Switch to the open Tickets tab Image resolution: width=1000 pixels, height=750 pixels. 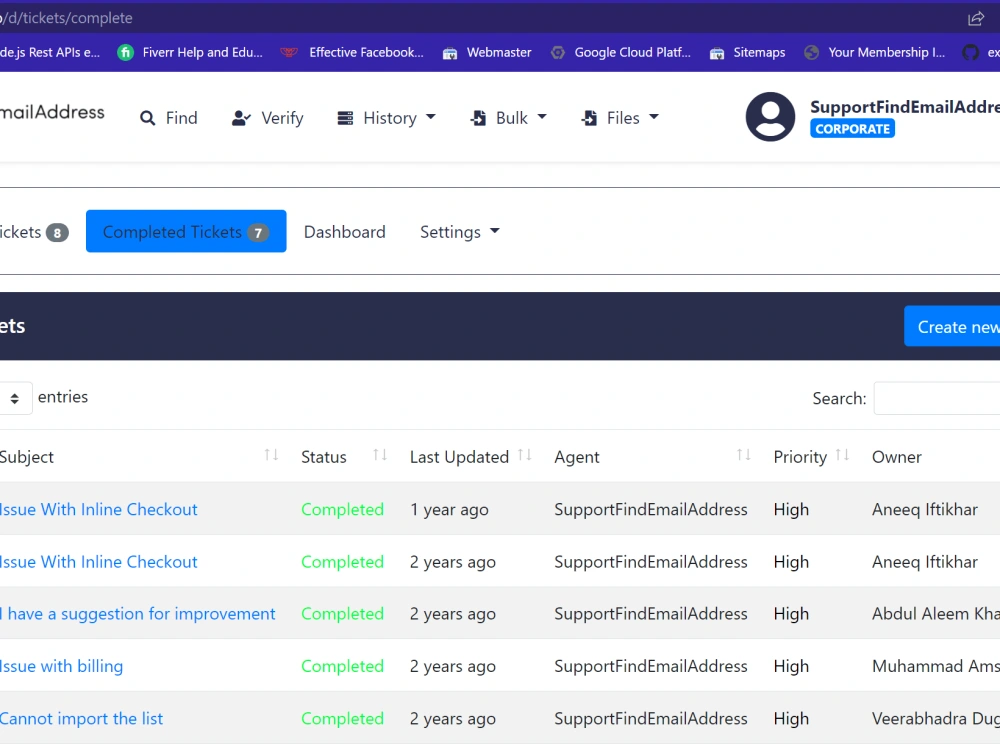coord(34,232)
